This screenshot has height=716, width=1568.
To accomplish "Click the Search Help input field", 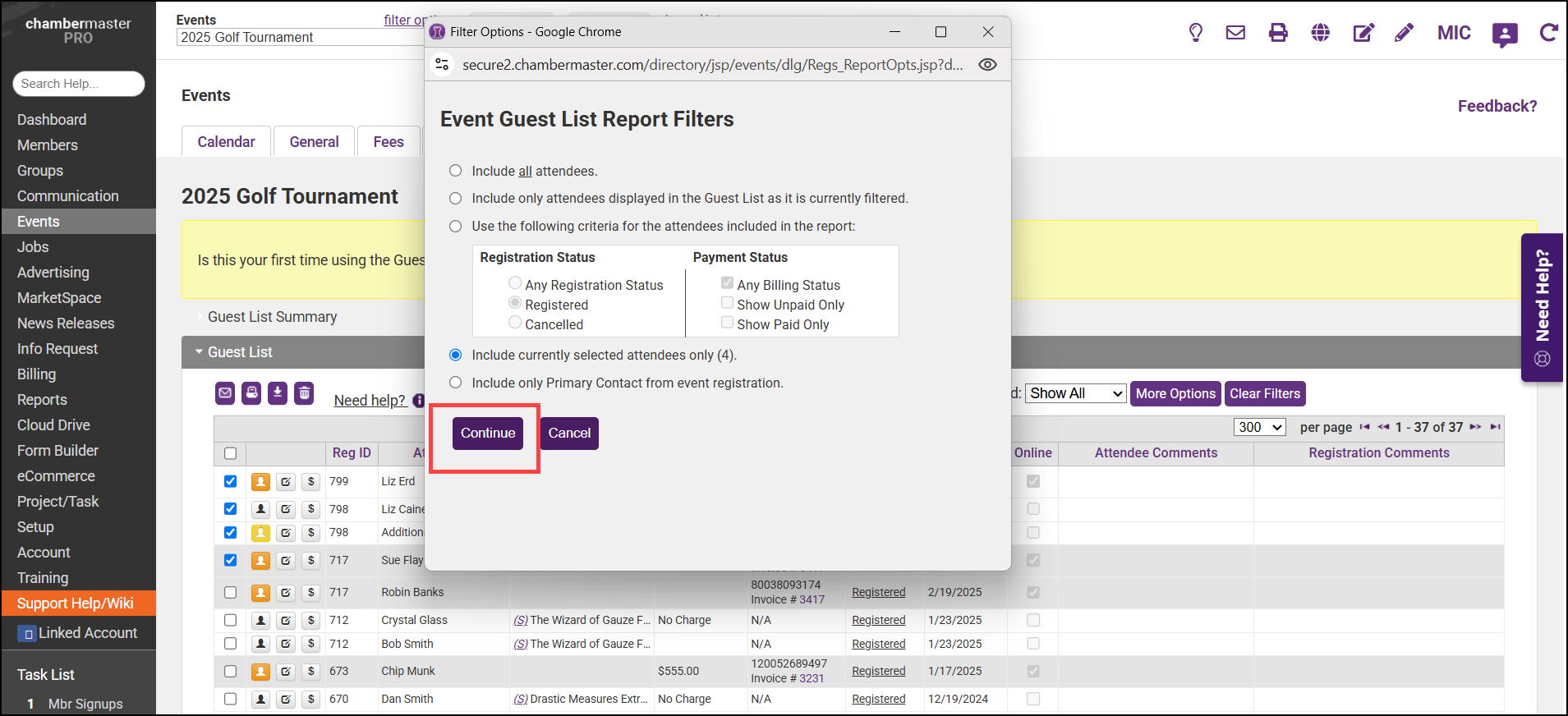I will [x=79, y=84].
